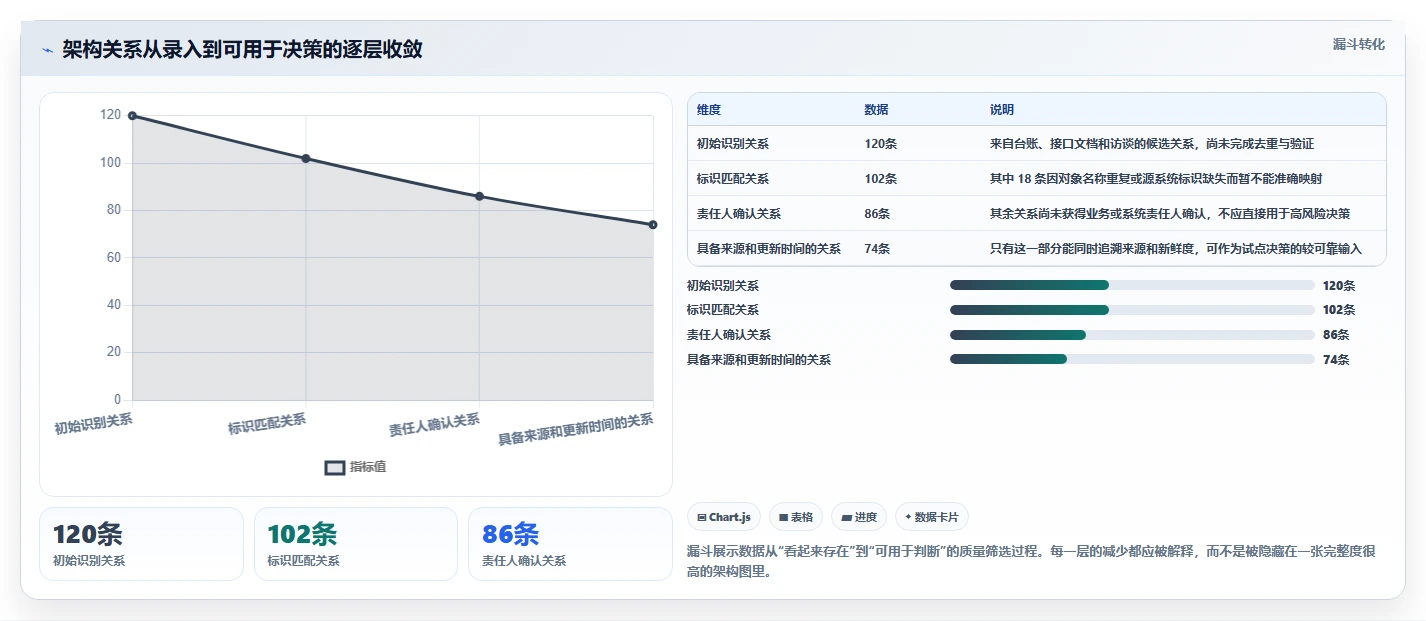The image size is (1426, 621).
Task: Click the lightning icon before the panel title
Action: 48,50
